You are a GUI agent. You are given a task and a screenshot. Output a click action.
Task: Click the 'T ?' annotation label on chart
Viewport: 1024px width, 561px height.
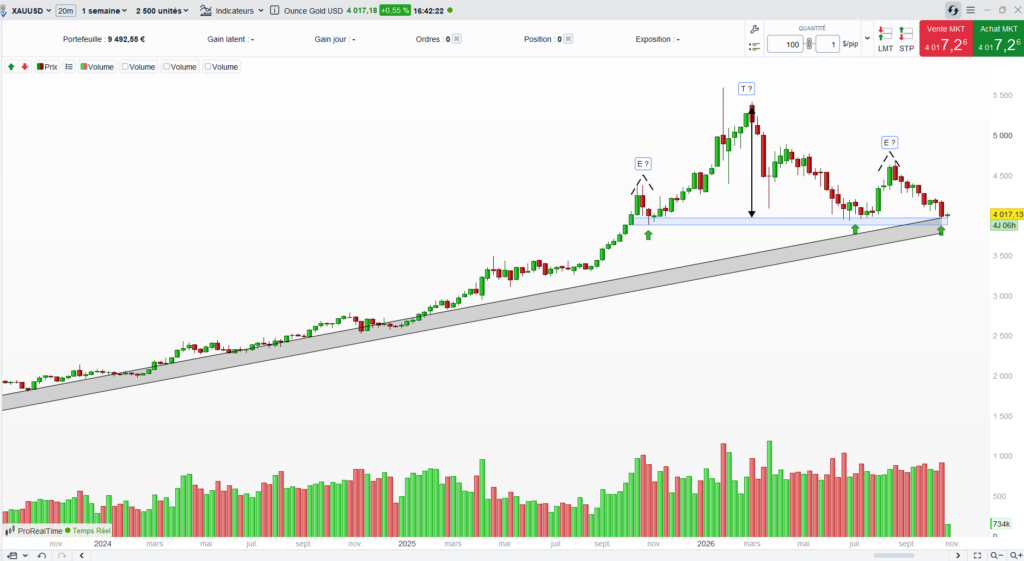coord(746,88)
